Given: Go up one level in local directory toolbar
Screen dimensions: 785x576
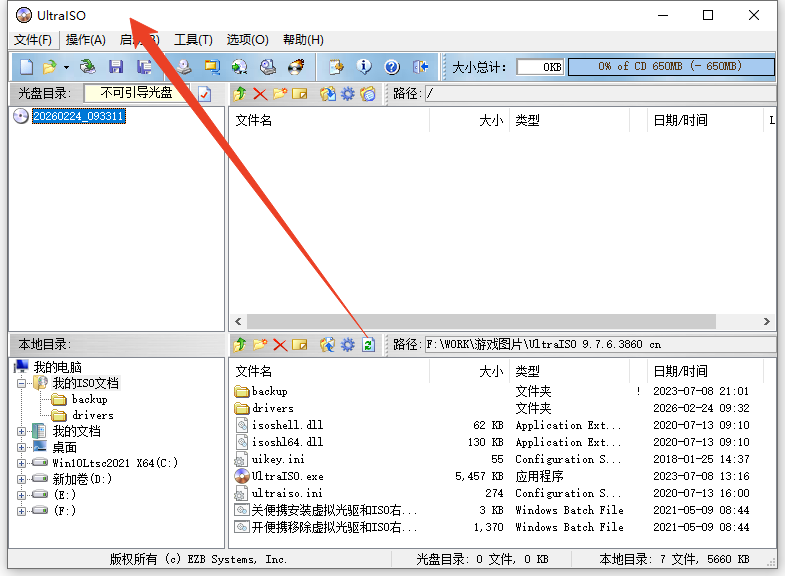Looking at the screenshot, I should [240, 345].
